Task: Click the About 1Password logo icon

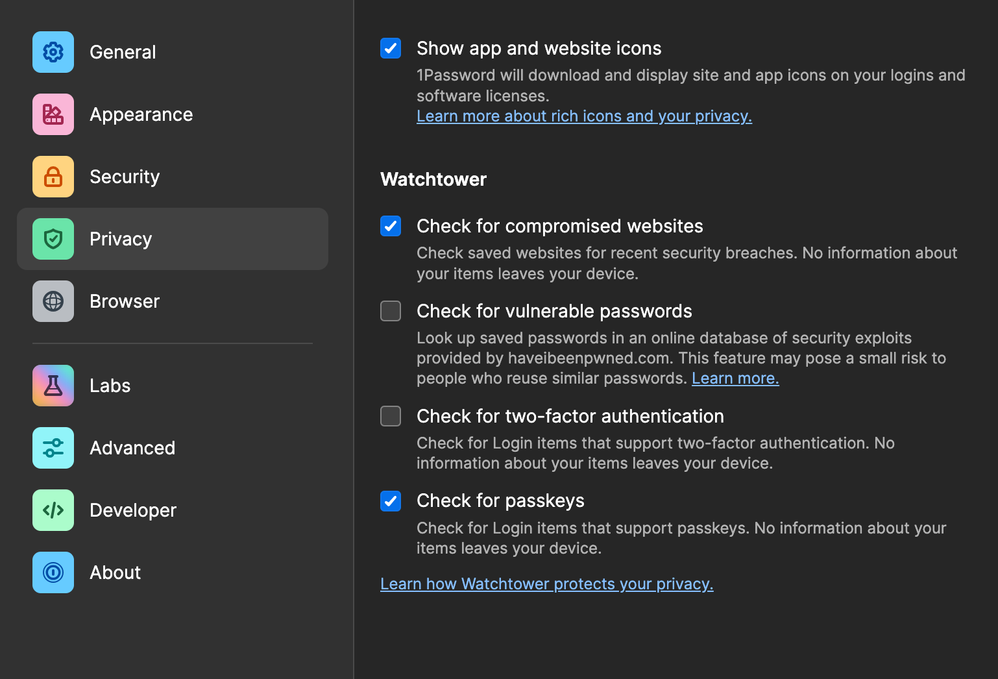Action: pos(53,573)
